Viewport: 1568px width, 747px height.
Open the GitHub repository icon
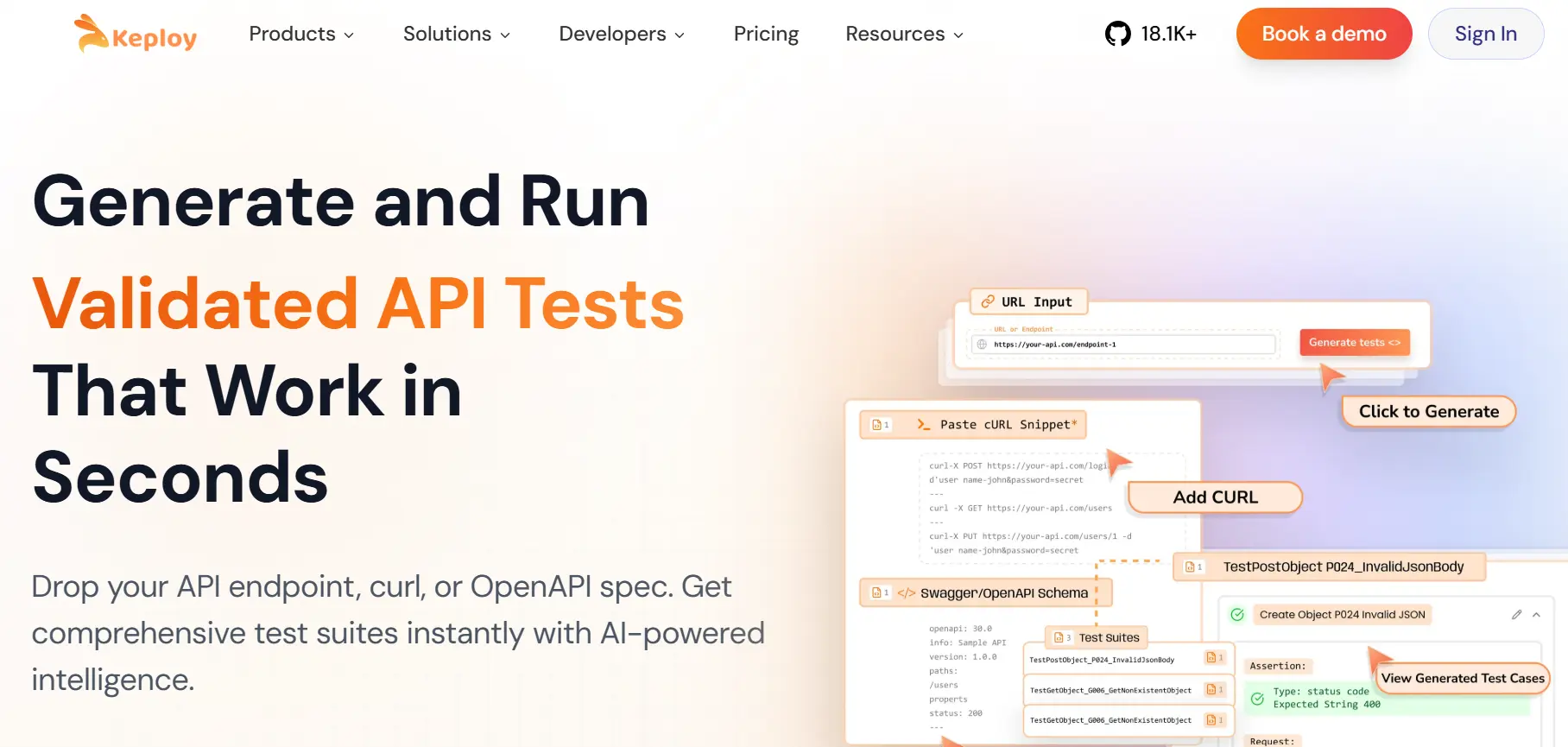pos(1118,34)
